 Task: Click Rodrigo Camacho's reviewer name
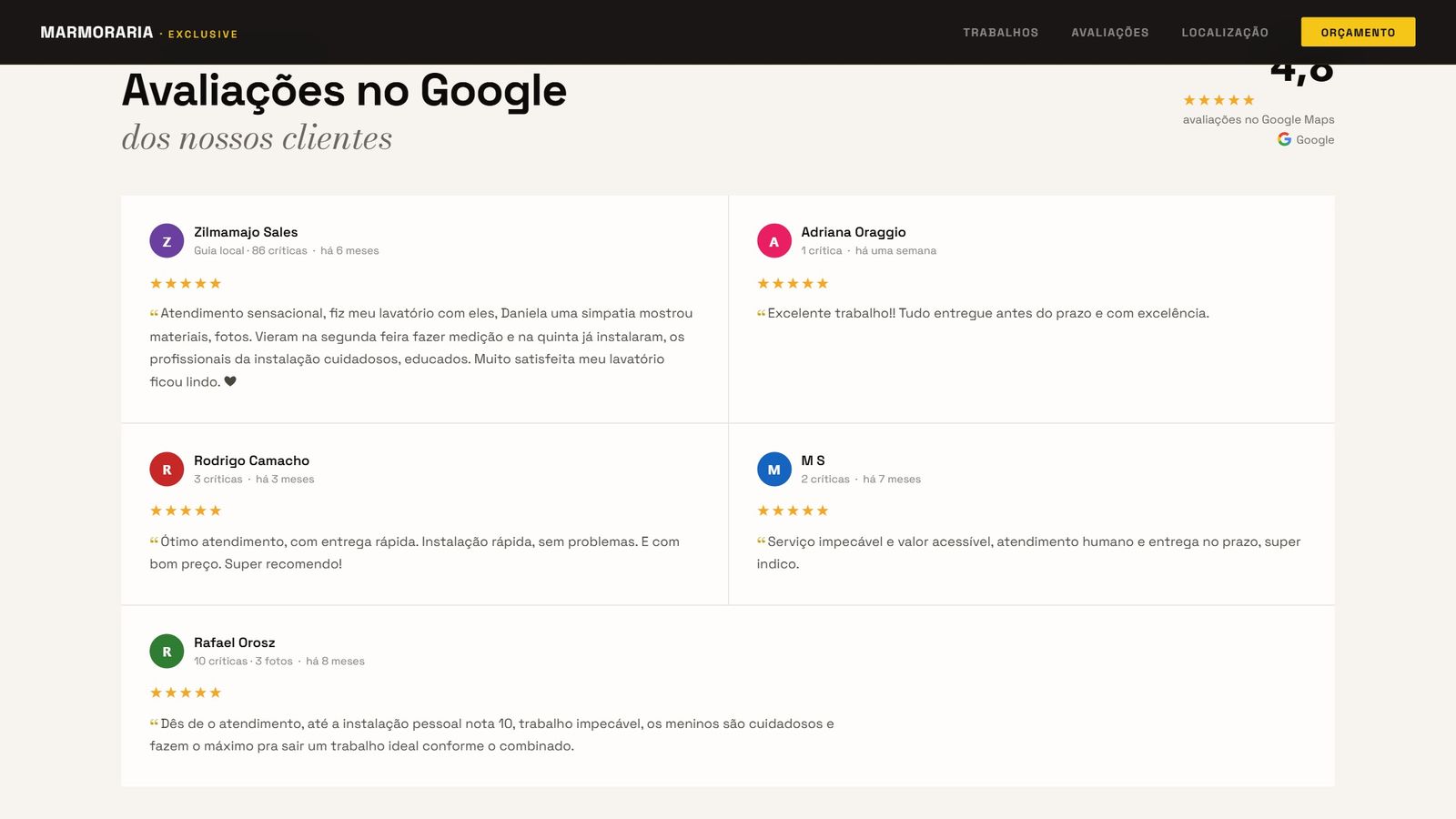tap(251, 460)
